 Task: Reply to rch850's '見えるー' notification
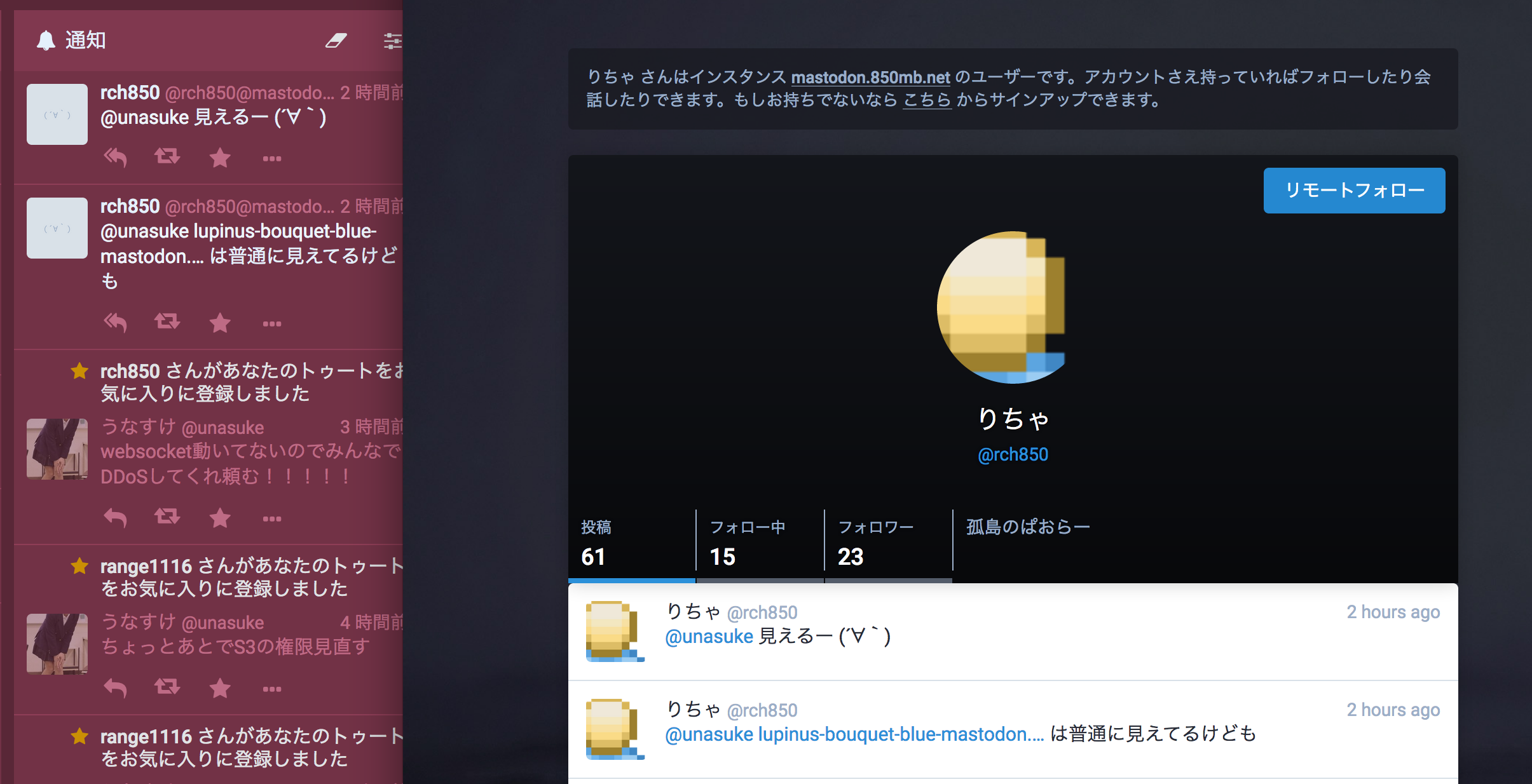[x=115, y=157]
